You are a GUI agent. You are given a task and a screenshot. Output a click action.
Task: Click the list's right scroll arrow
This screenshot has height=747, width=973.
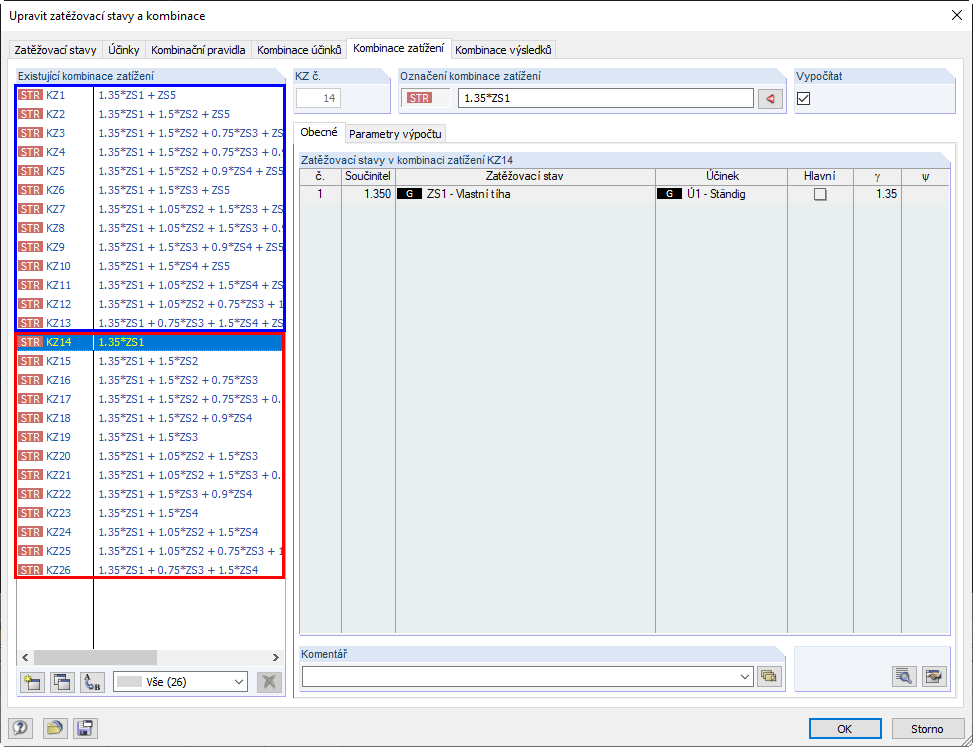tap(276, 657)
